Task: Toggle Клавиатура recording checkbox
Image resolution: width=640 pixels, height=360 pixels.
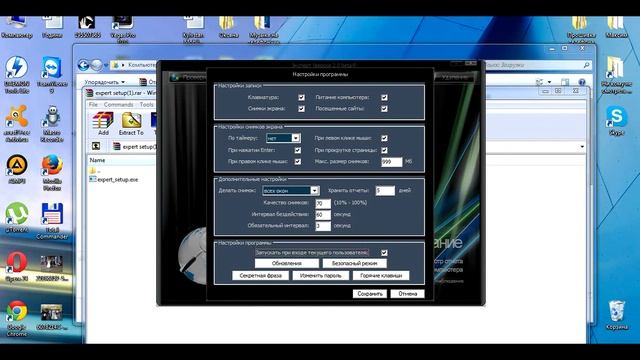Action: pos(301,98)
